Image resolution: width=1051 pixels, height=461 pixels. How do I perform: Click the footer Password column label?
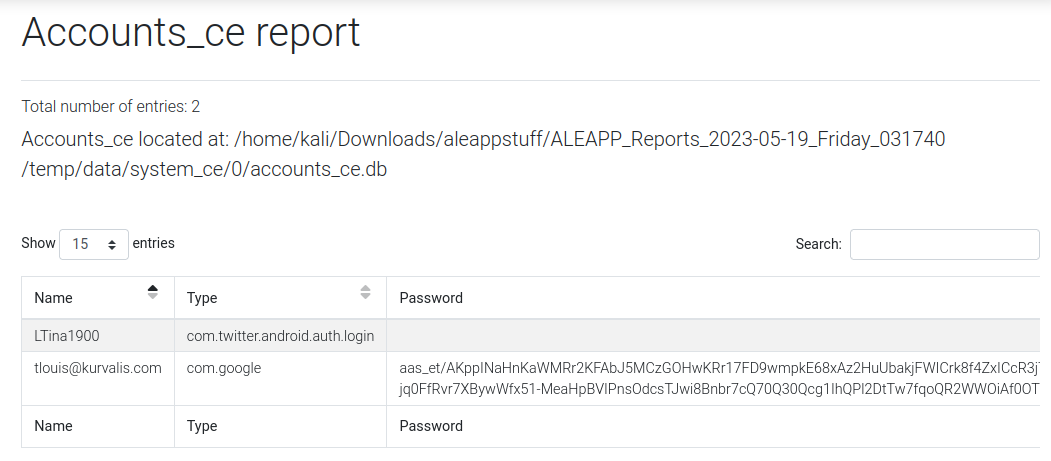point(431,426)
